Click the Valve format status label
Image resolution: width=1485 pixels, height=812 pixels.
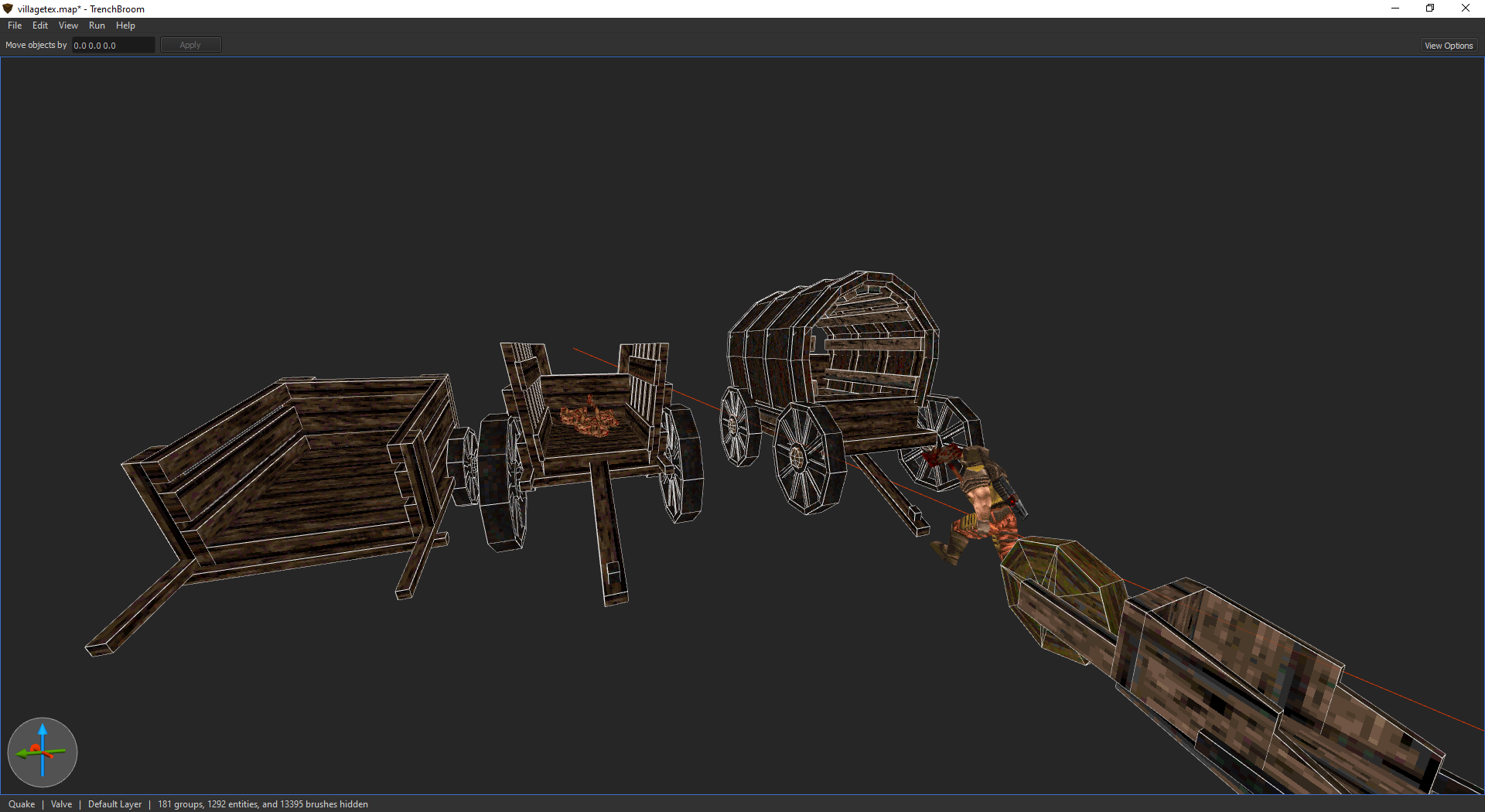click(x=62, y=804)
